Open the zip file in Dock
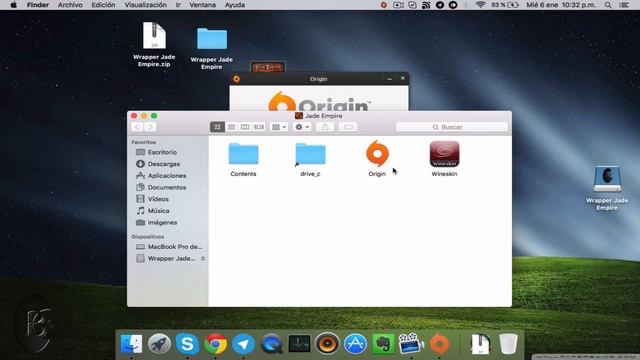 480,344
